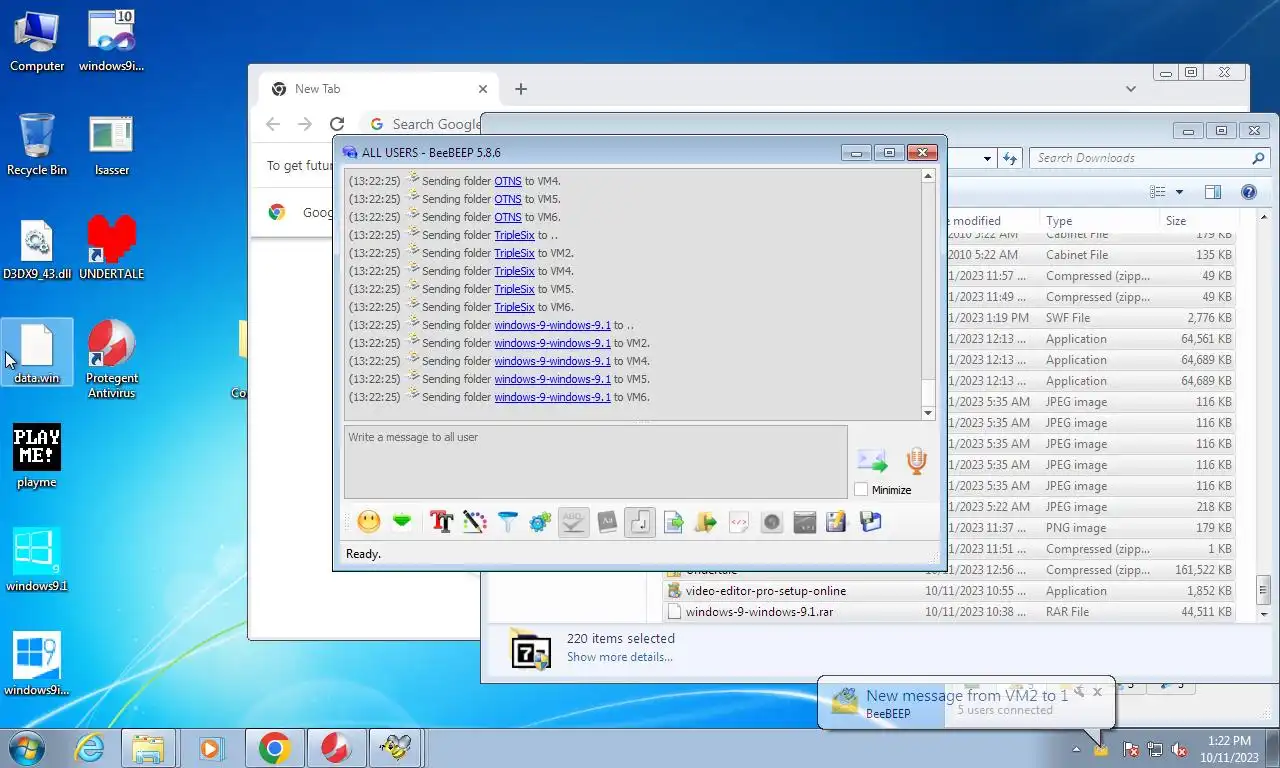The width and height of the screenshot is (1280, 768).
Task: Click the green down-arrow preset message icon
Action: coord(402,521)
